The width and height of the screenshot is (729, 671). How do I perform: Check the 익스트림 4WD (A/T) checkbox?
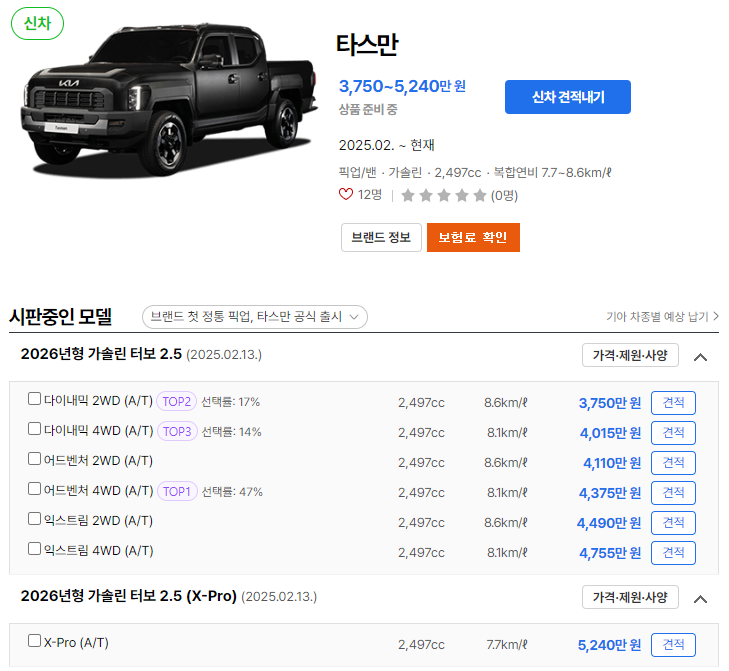[34, 549]
